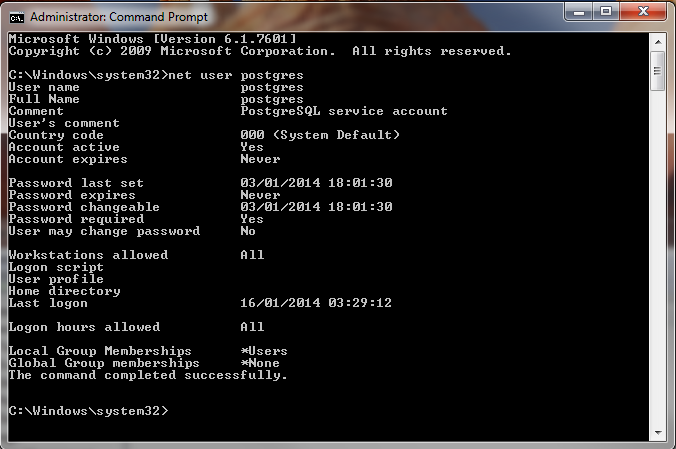676x449 pixels.
Task: Click the final C:\Windows\system32> prompt
Action: (x=88, y=411)
